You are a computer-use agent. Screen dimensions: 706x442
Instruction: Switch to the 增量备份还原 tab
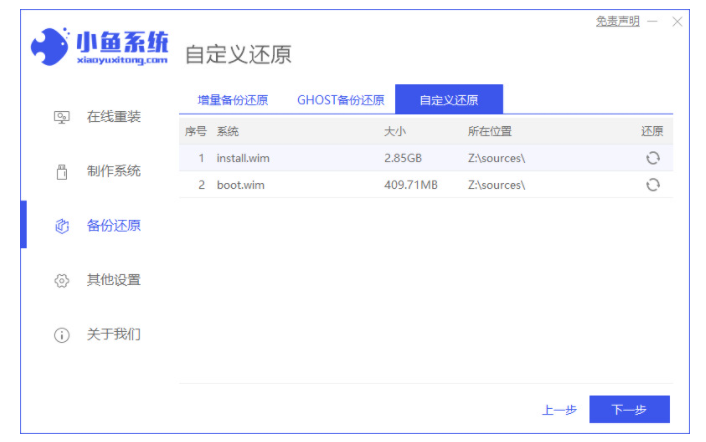tap(233, 100)
